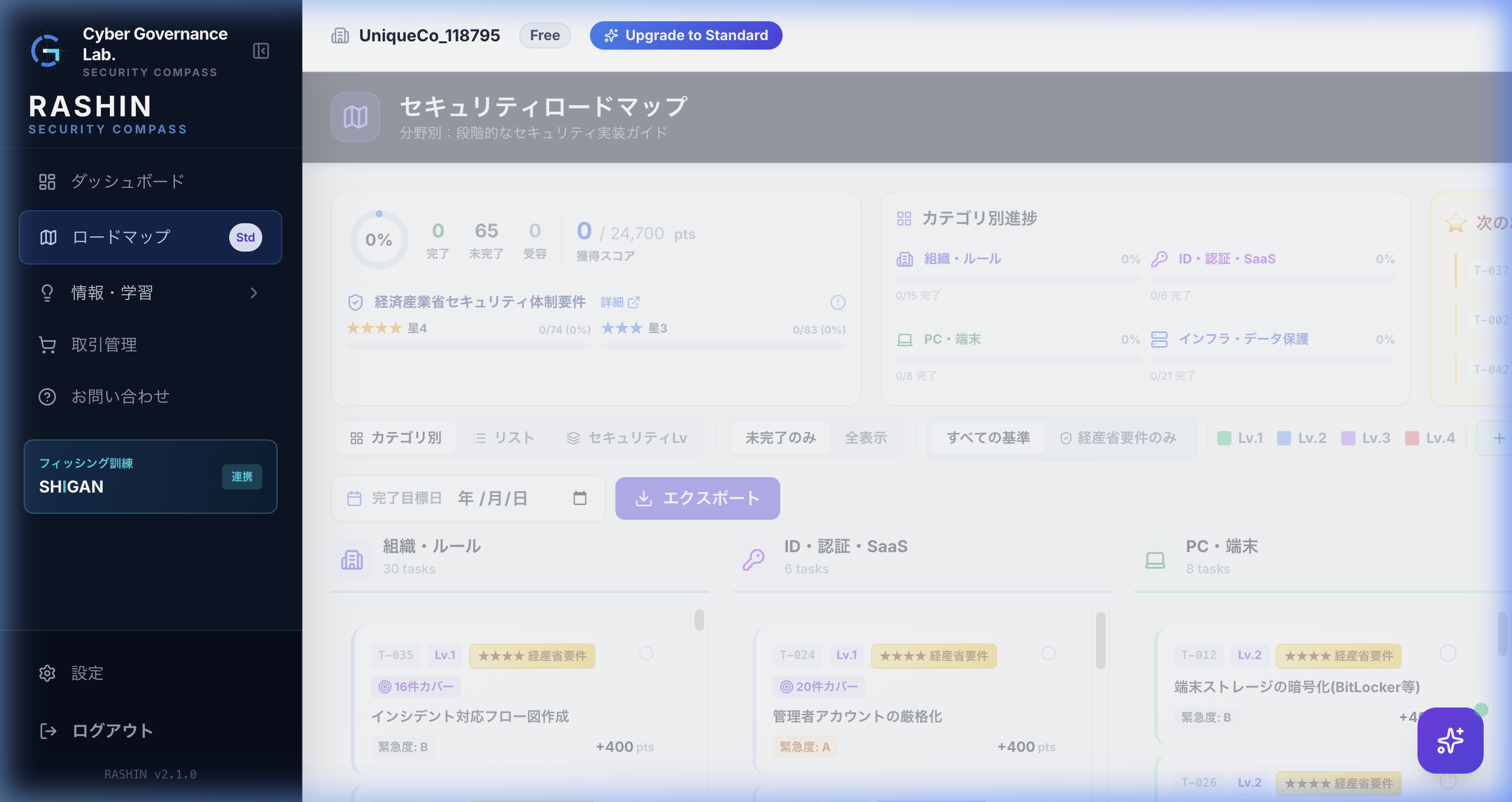
Task: Click the ログアウト icon
Action: [48, 731]
